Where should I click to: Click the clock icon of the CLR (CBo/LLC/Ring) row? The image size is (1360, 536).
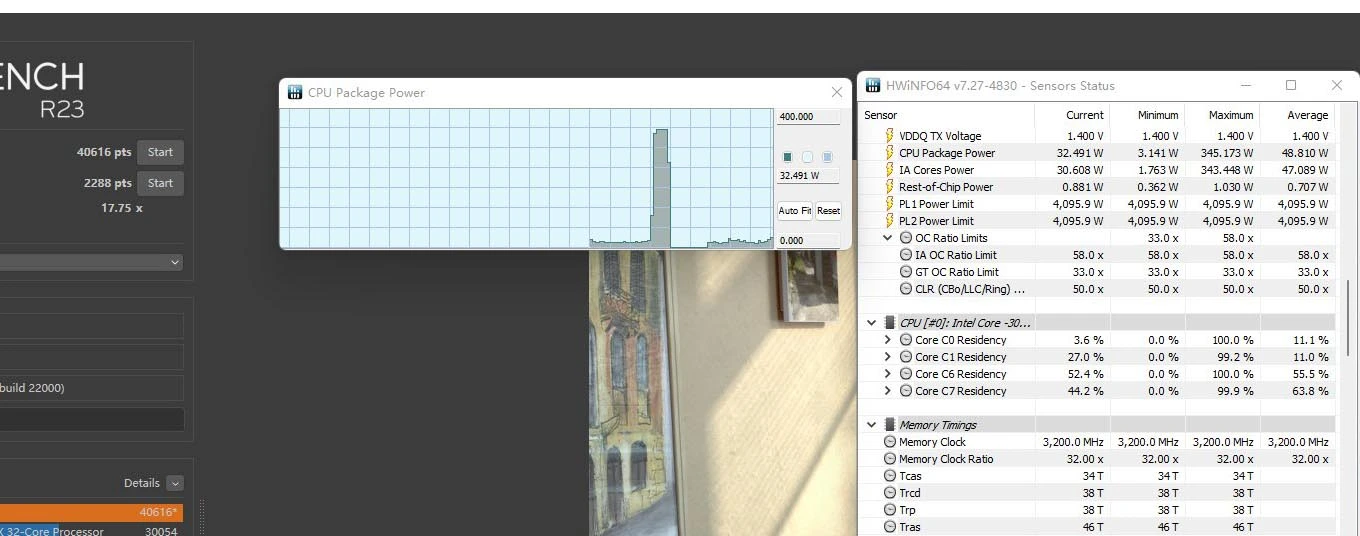(906, 289)
